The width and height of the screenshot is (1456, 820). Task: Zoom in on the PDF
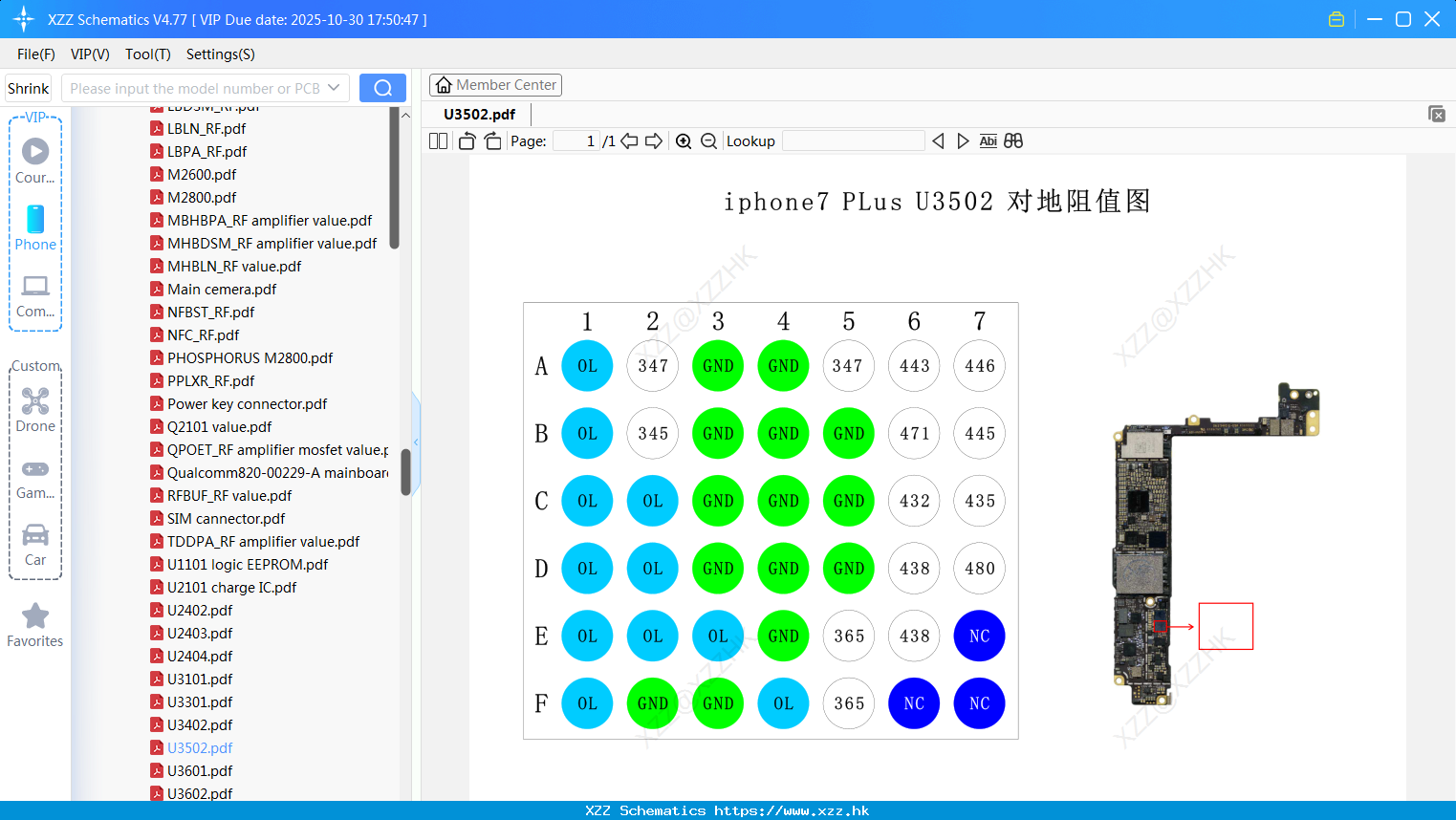coord(684,141)
